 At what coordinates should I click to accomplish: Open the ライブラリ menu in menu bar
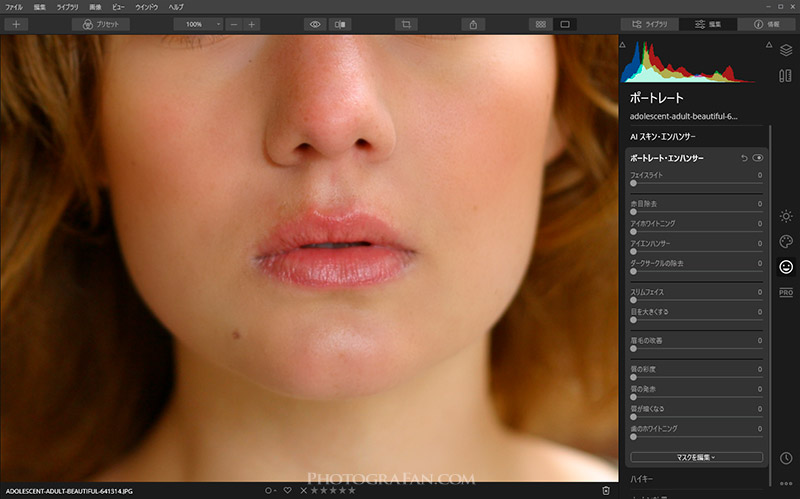tap(67, 7)
